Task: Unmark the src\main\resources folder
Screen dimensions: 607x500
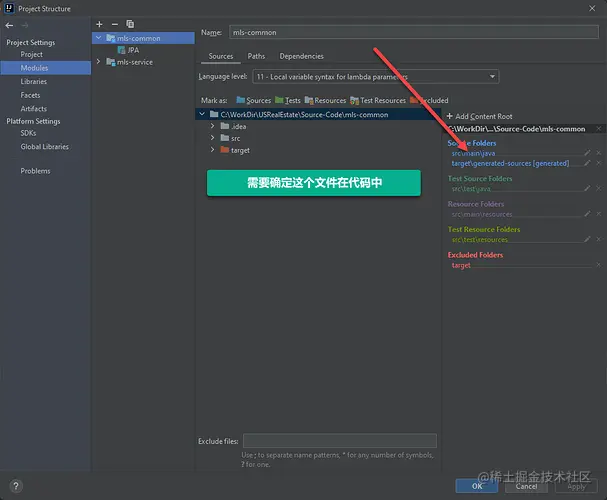Action: 598,214
